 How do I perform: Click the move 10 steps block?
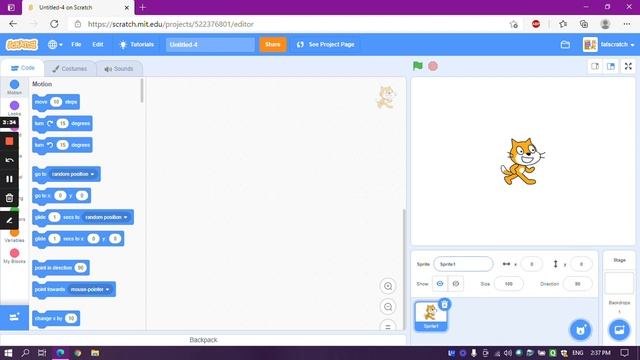click(56, 102)
